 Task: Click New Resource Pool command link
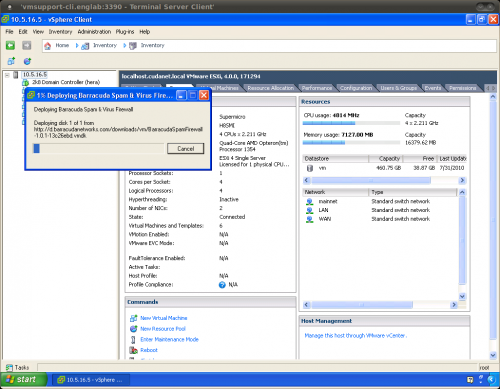point(163,329)
